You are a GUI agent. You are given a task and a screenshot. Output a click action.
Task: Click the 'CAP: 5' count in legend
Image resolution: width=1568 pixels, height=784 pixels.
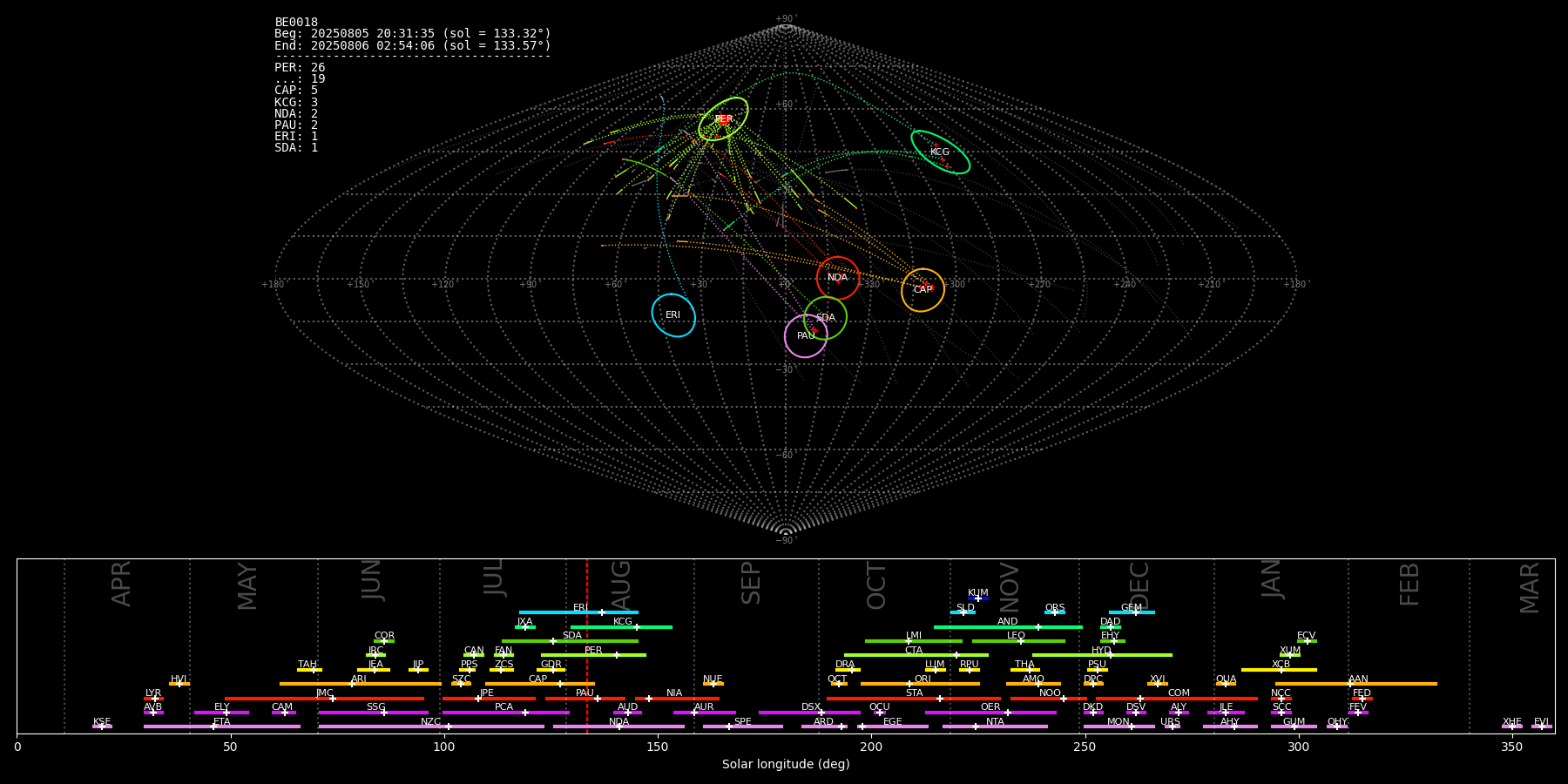[x=296, y=90]
